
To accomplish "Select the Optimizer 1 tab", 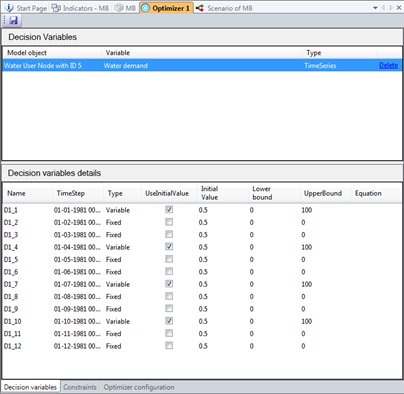I will click(x=166, y=8).
